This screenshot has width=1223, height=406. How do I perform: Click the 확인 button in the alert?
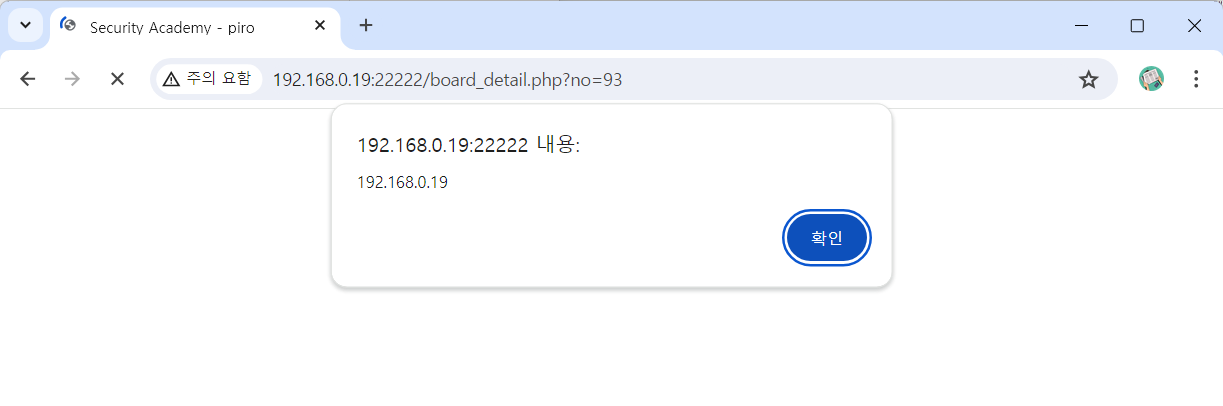(x=826, y=238)
